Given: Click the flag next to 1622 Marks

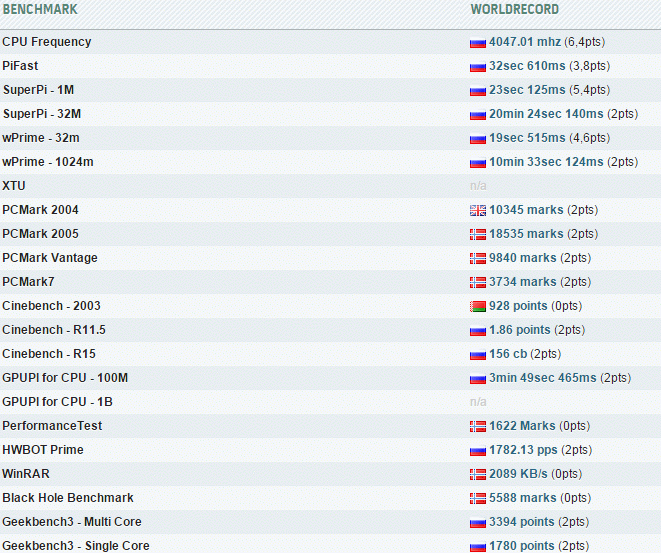Looking at the screenshot, I should click(478, 427).
